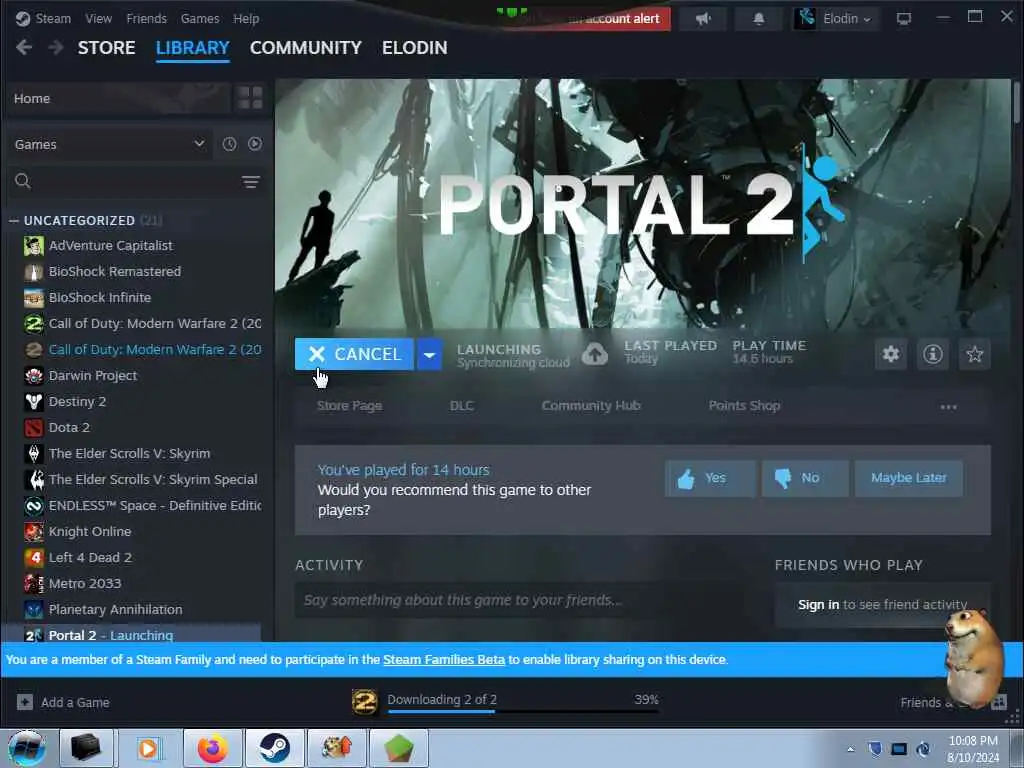Toggle the library grid view icon

250,98
